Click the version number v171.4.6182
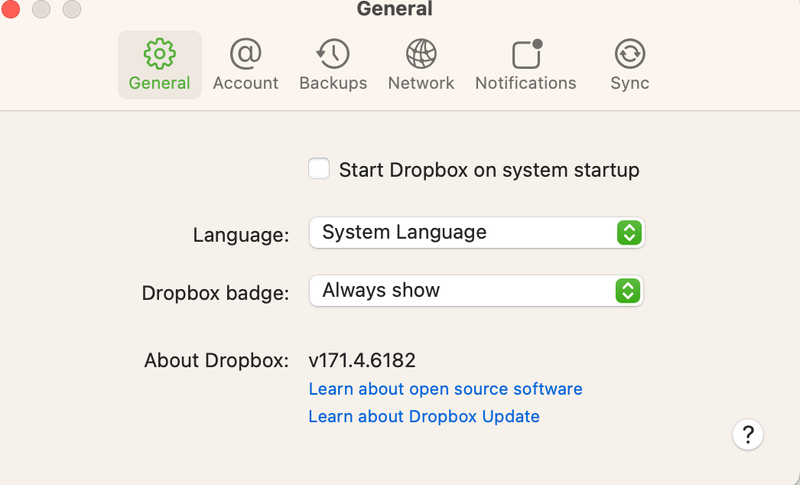The image size is (800, 485). 362,361
